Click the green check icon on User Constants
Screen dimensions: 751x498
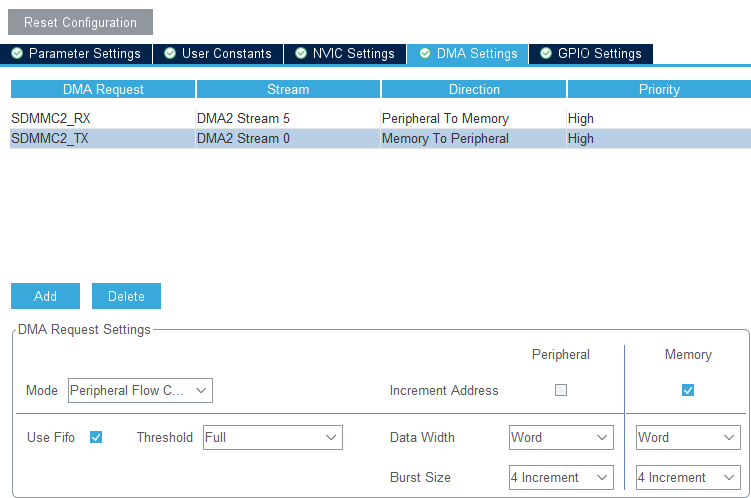(170, 53)
